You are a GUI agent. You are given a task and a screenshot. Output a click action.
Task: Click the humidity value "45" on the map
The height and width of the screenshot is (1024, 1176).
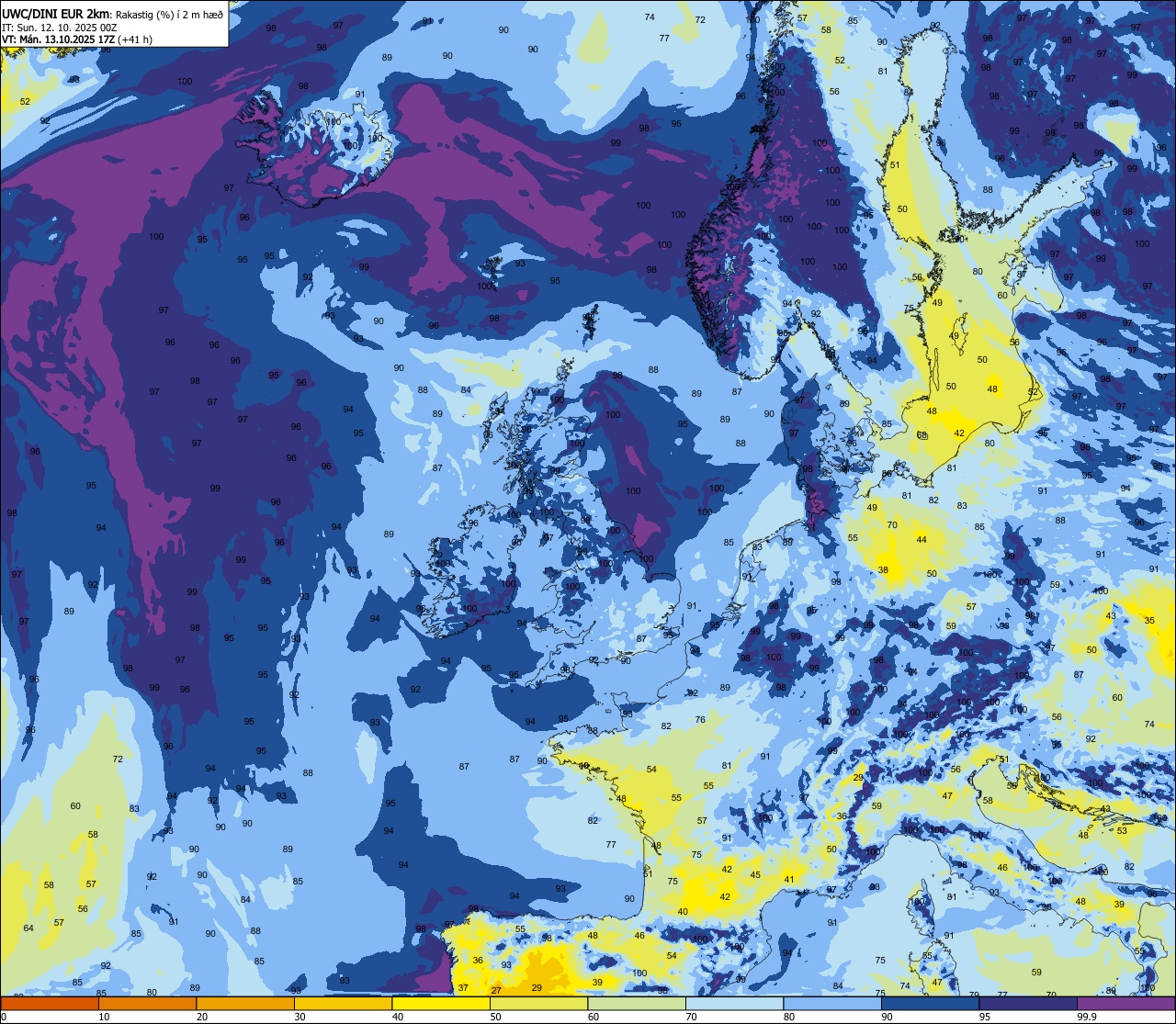(755, 875)
